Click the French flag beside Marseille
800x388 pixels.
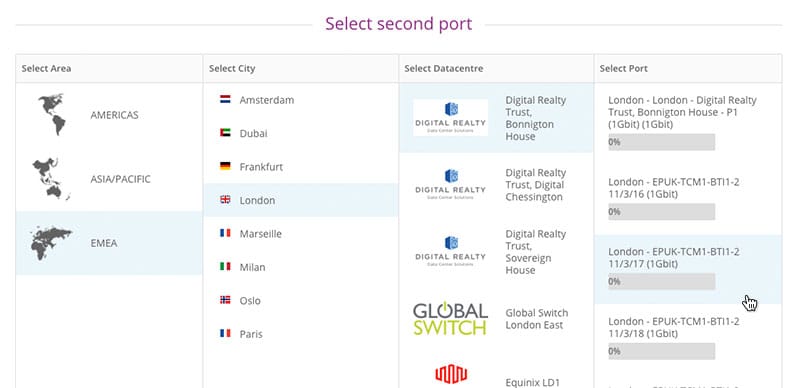[225, 233]
